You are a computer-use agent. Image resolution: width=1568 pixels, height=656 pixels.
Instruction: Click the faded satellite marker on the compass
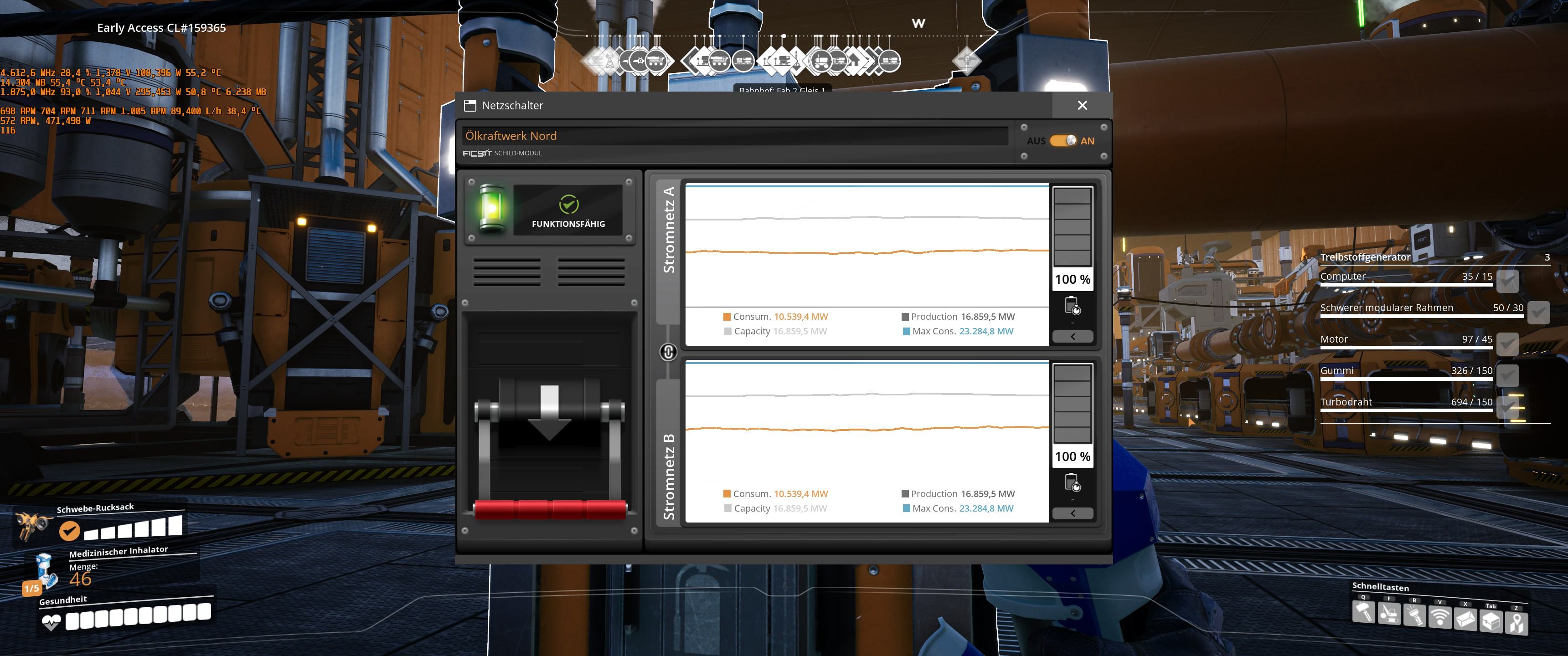pos(966,60)
